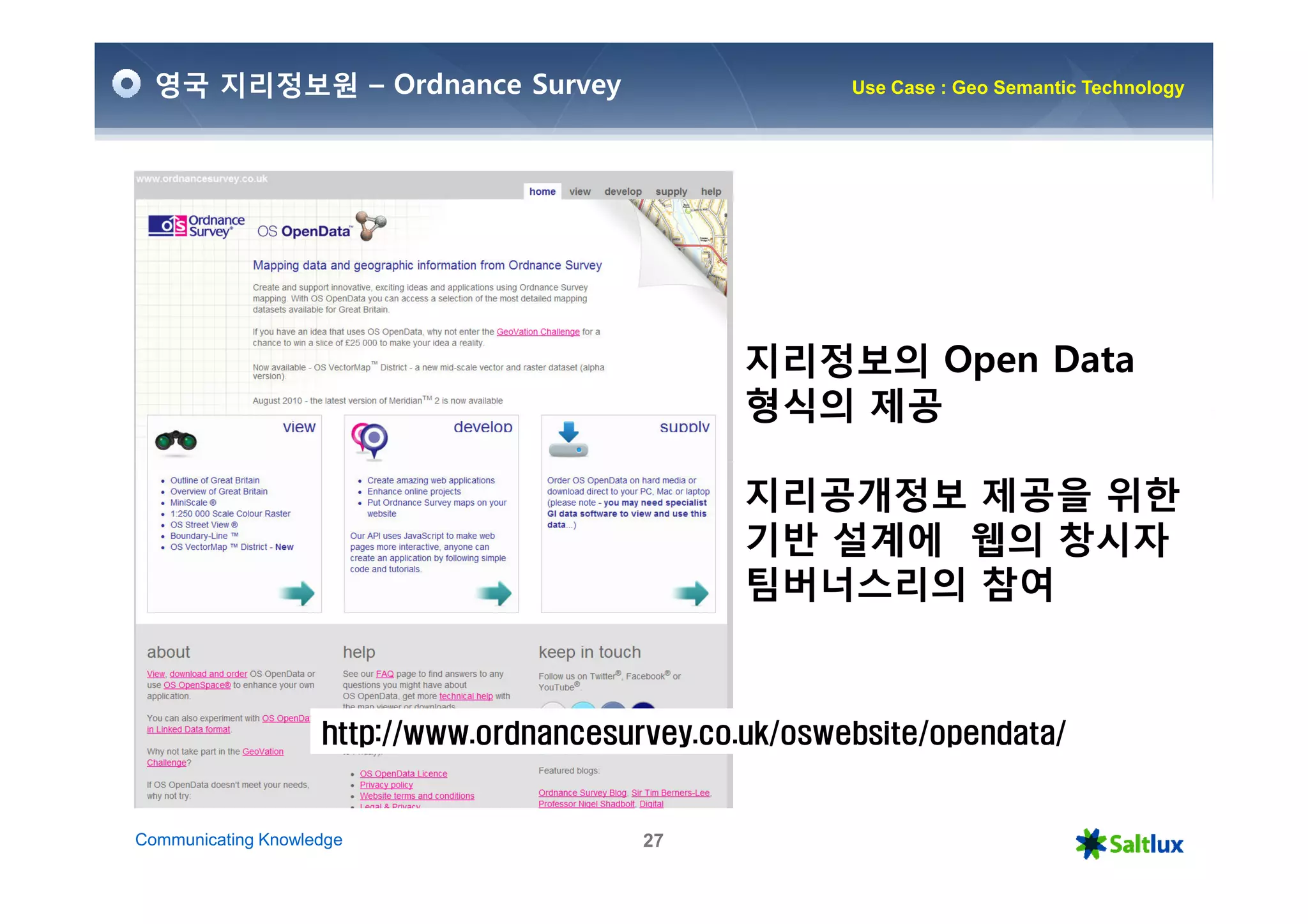Open the OS OpenData Licence link

tap(403, 774)
